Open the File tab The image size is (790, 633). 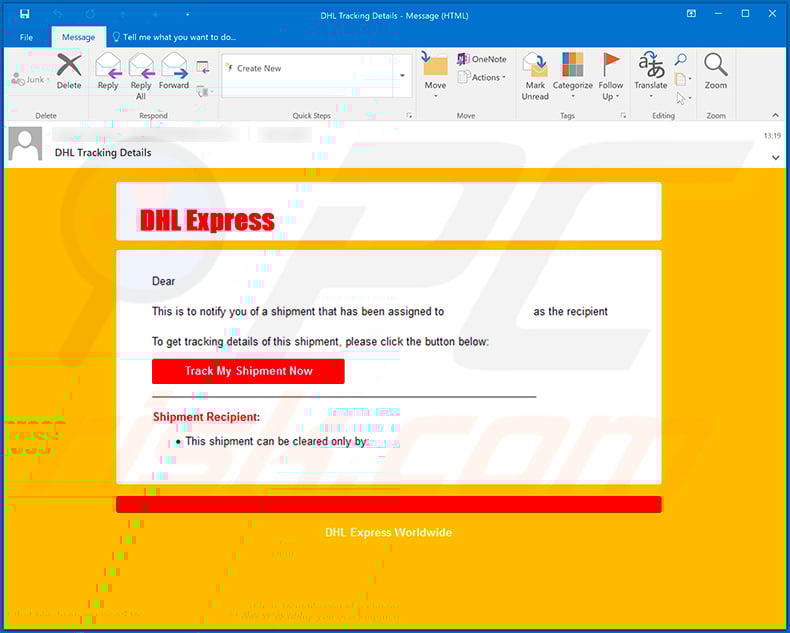click(26, 37)
